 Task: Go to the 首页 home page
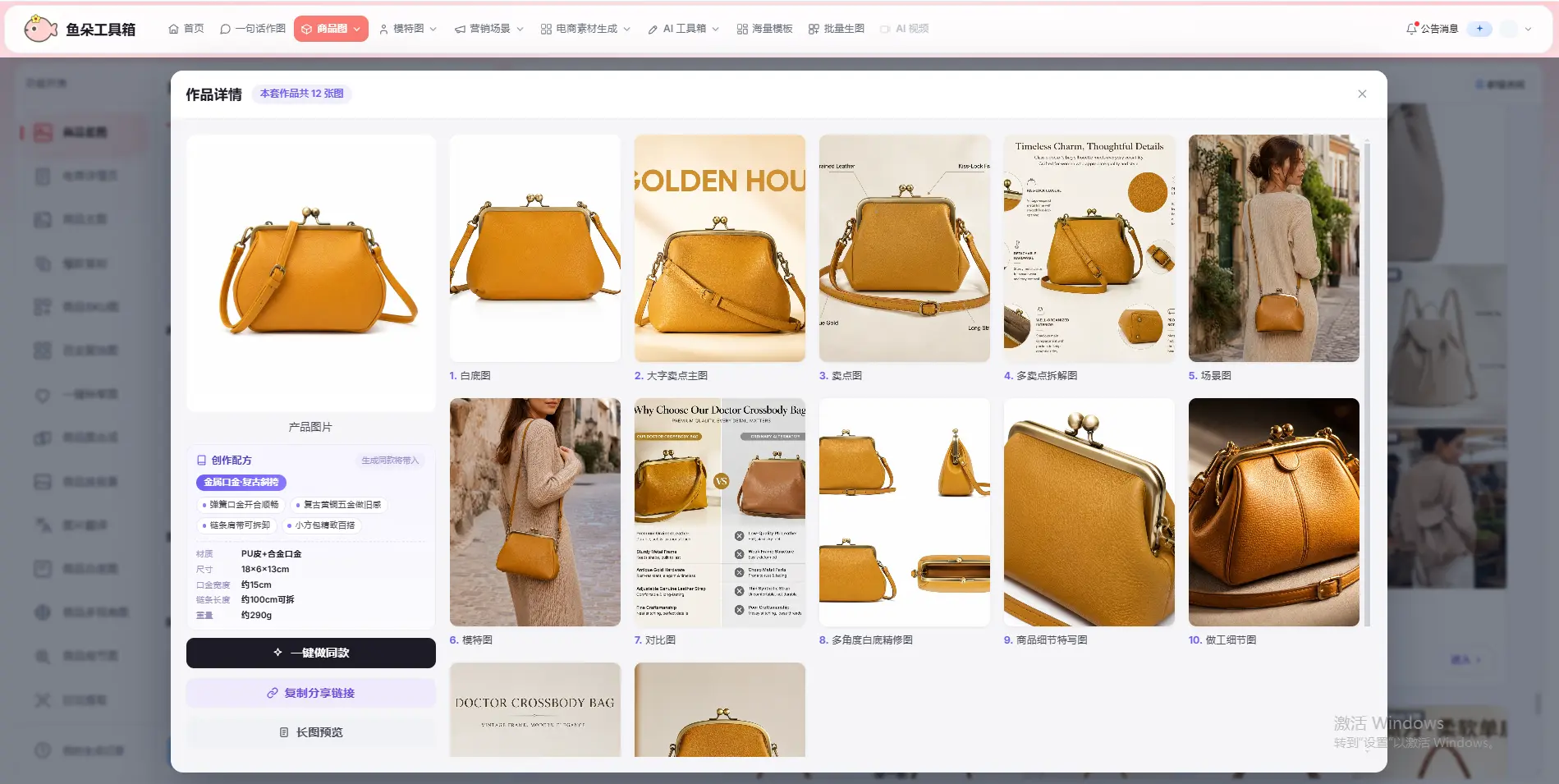tap(186, 29)
